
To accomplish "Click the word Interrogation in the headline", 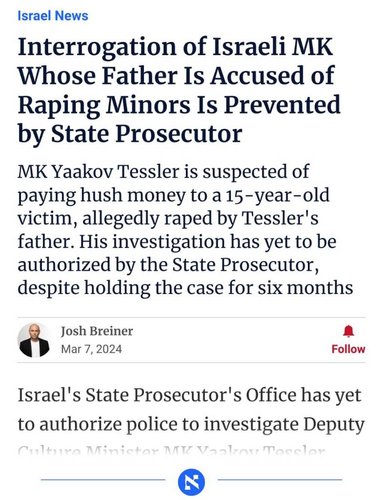I will [97, 48].
